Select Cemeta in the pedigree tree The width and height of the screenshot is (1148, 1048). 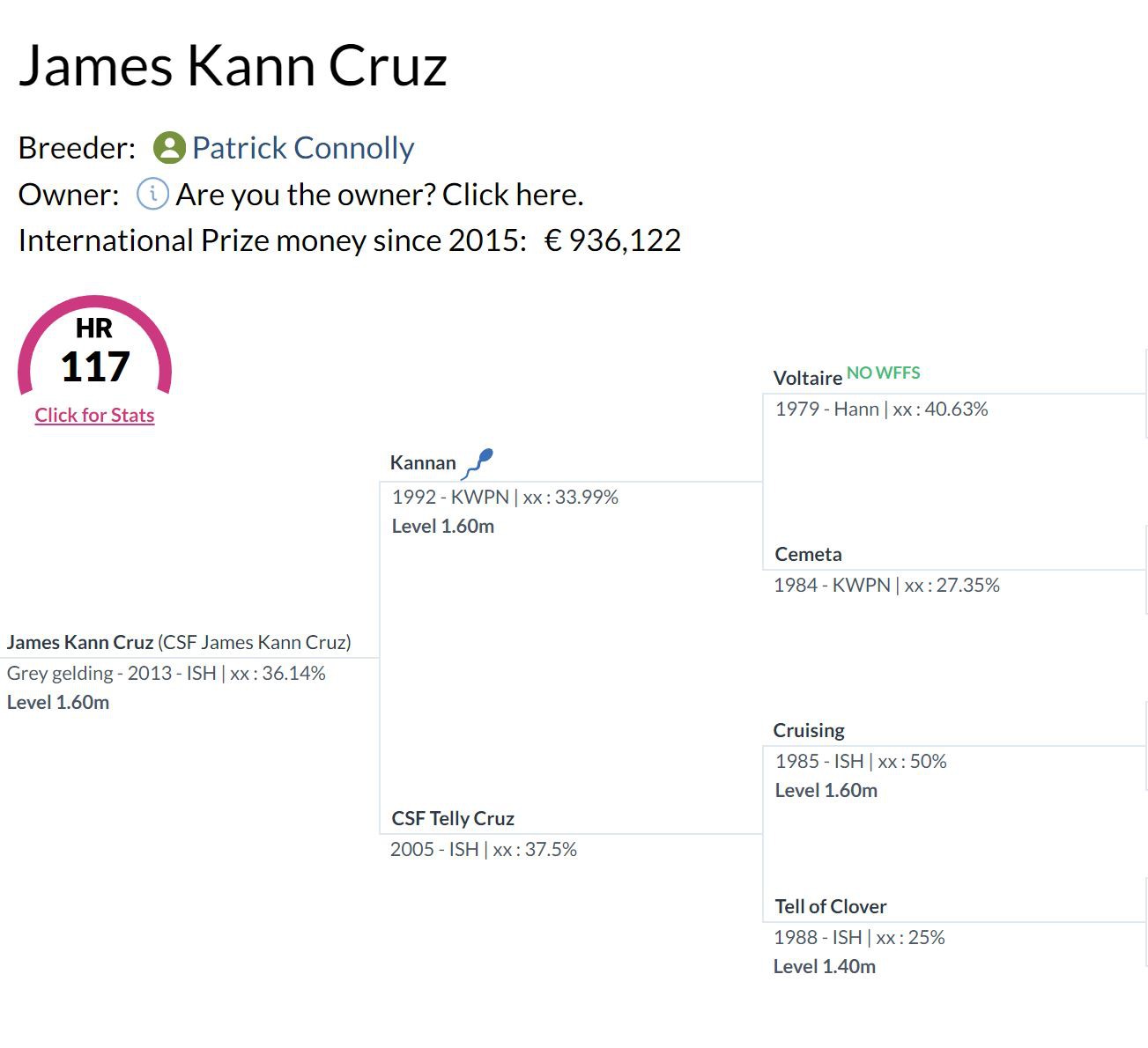coord(808,555)
